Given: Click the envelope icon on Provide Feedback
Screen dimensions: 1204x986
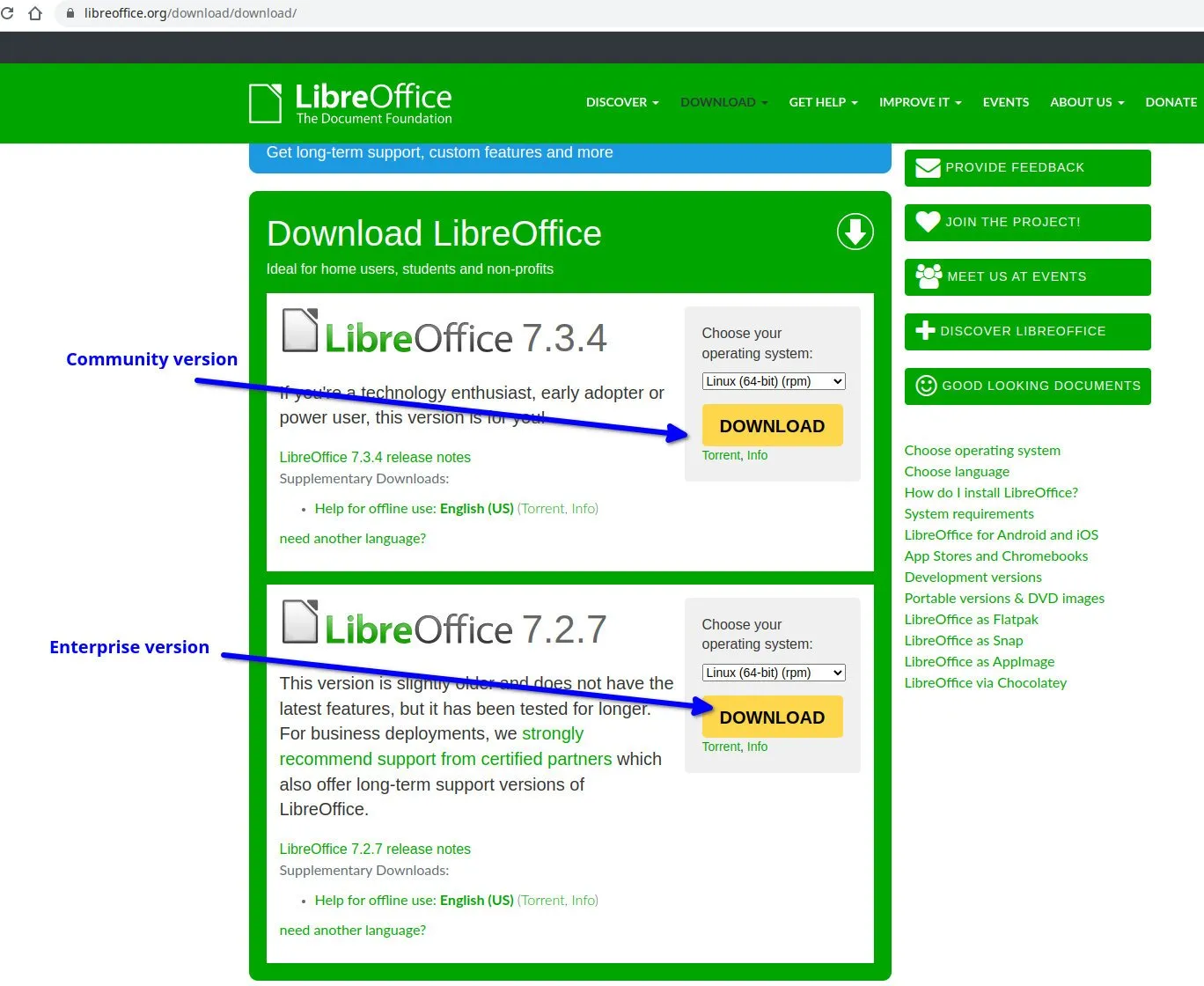Looking at the screenshot, I should point(928,167).
